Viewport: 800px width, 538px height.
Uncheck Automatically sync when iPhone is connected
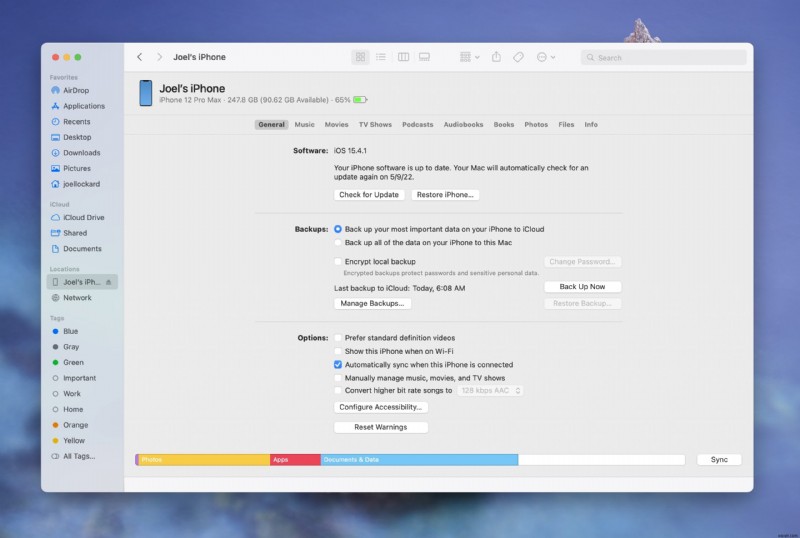[x=338, y=365]
